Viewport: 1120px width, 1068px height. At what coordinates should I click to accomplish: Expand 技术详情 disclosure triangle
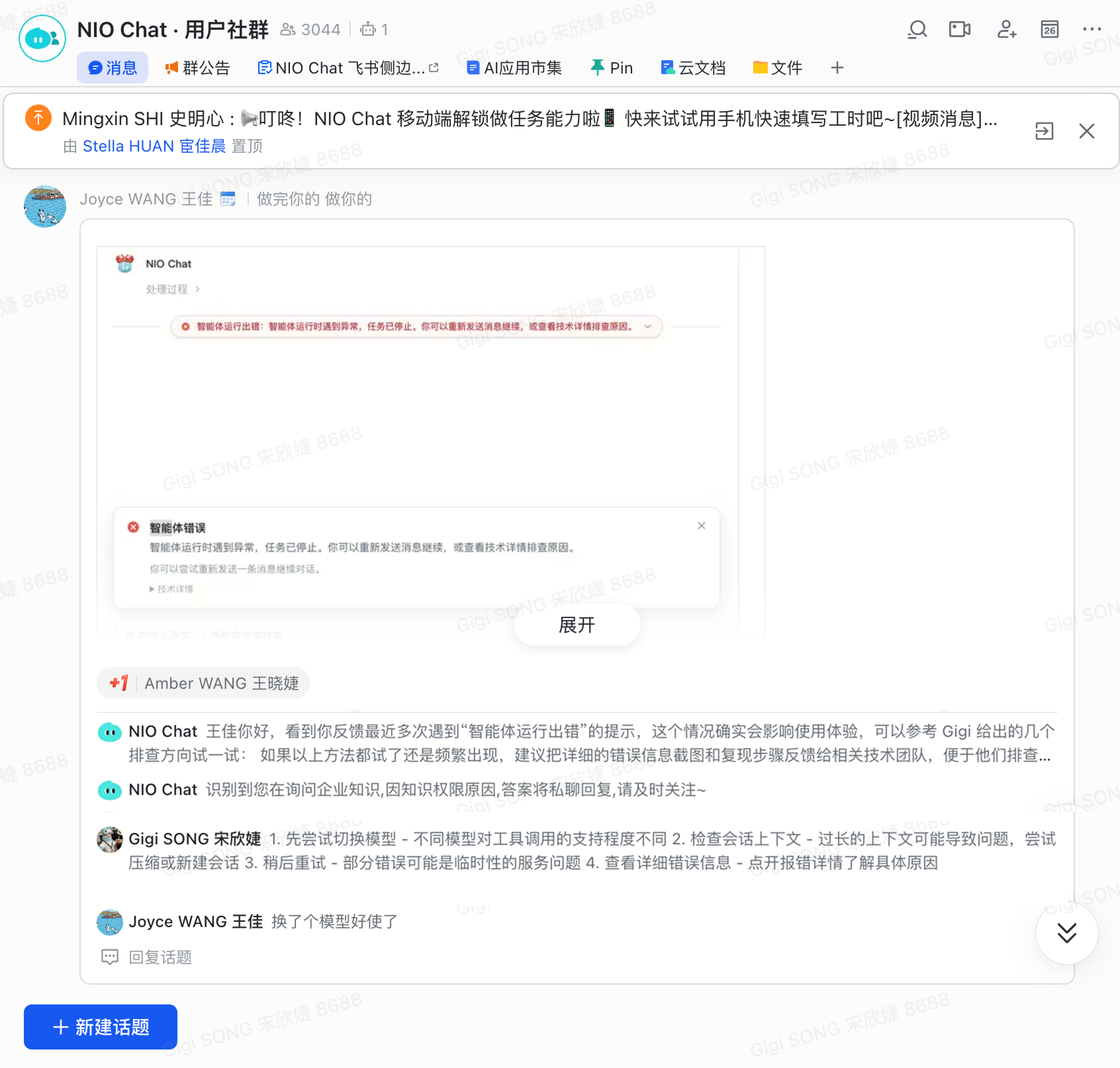click(152, 589)
